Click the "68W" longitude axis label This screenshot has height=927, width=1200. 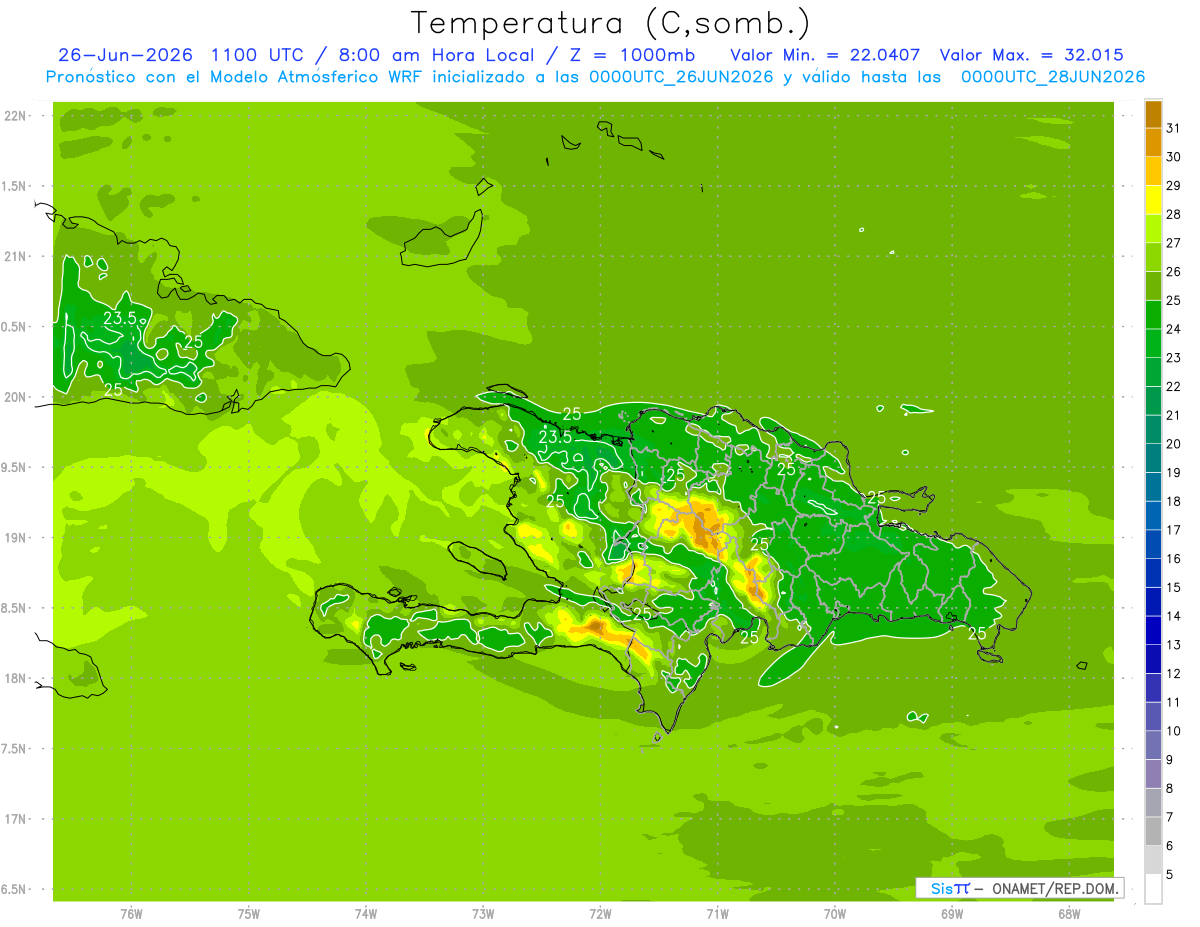1069,914
